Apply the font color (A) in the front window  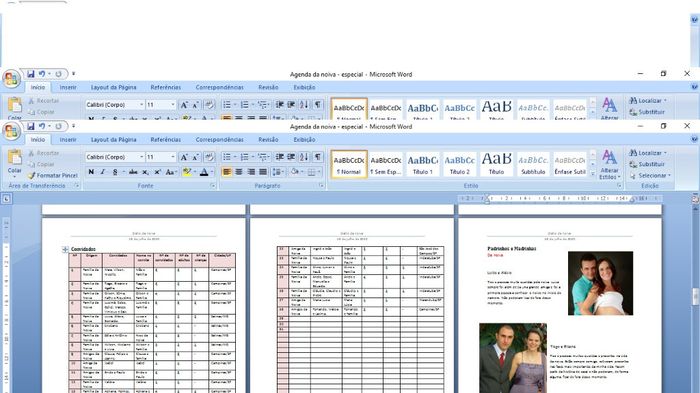[x=204, y=172]
